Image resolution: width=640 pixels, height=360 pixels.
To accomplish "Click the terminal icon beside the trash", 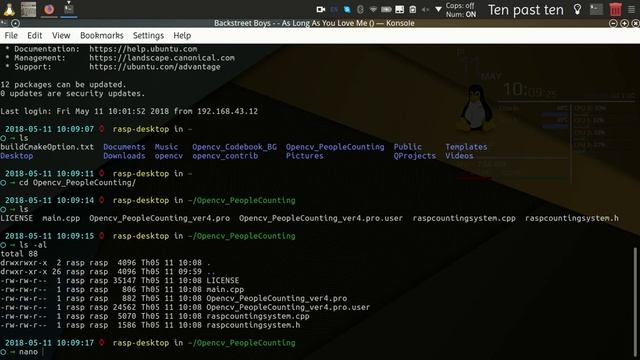I will 596,9.
